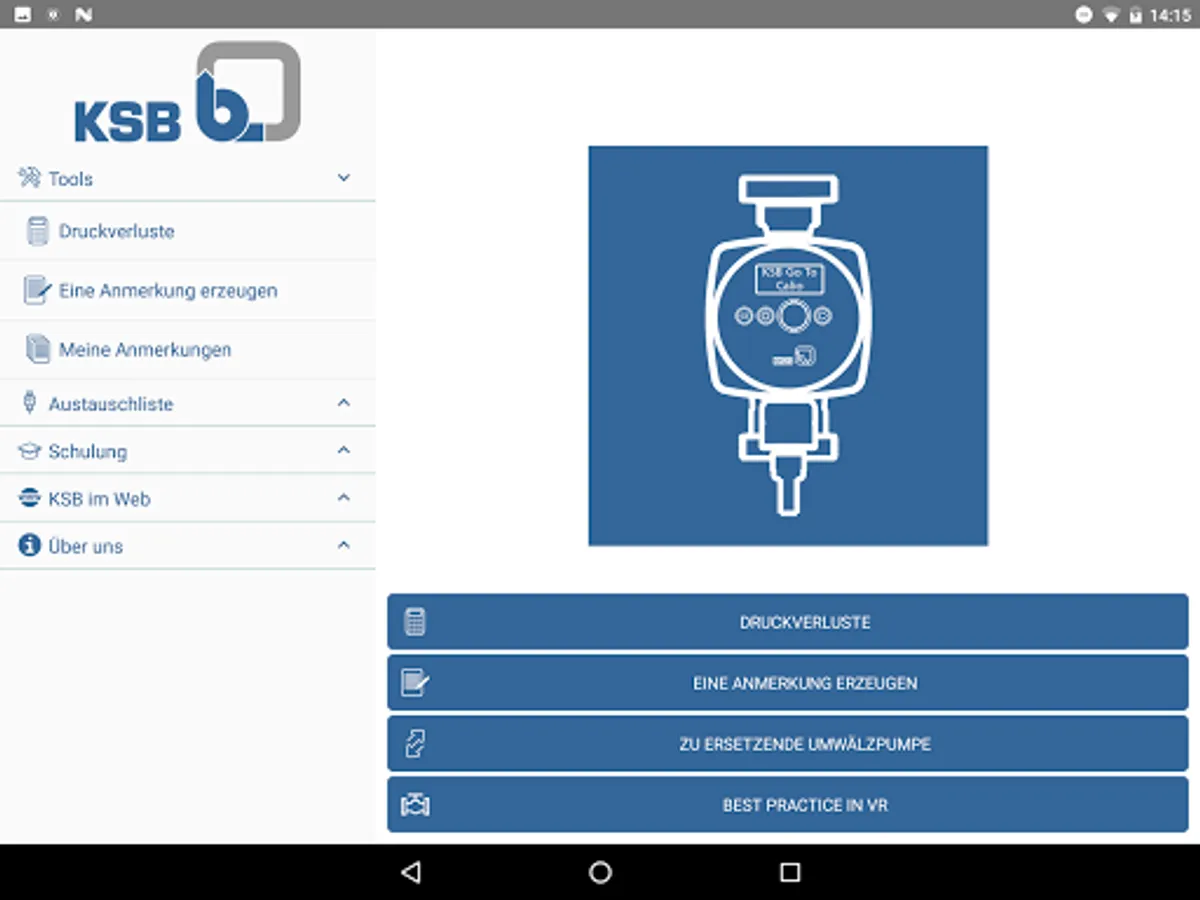Click the pump icon beside Austauschliste

point(29,403)
